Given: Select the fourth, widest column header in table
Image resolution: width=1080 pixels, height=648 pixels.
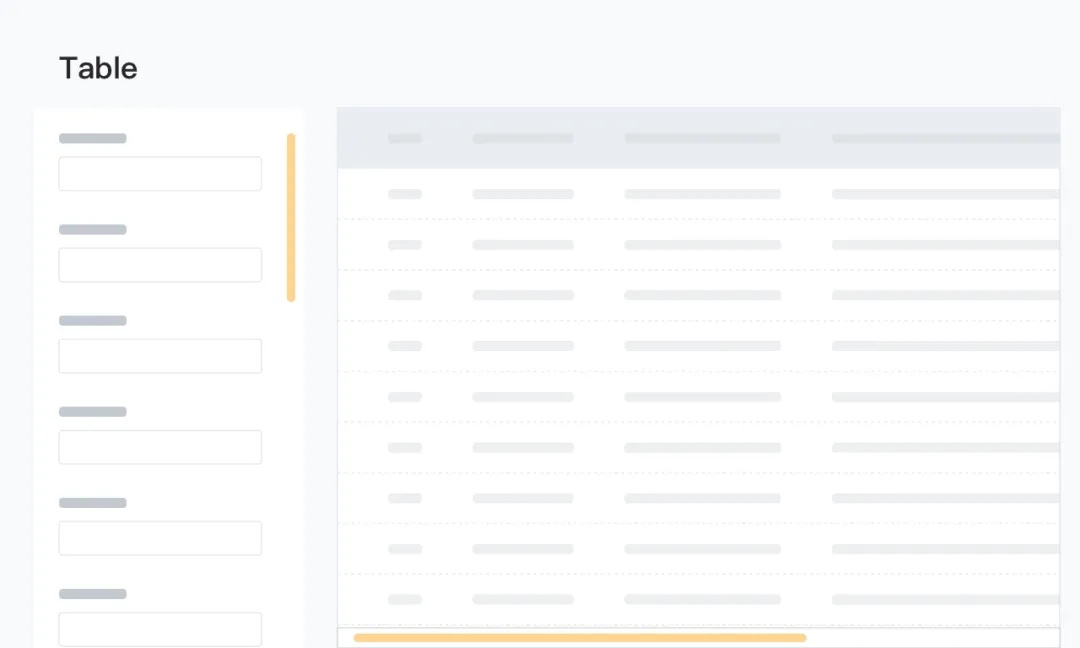Looking at the screenshot, I should [x=945, y=138].
